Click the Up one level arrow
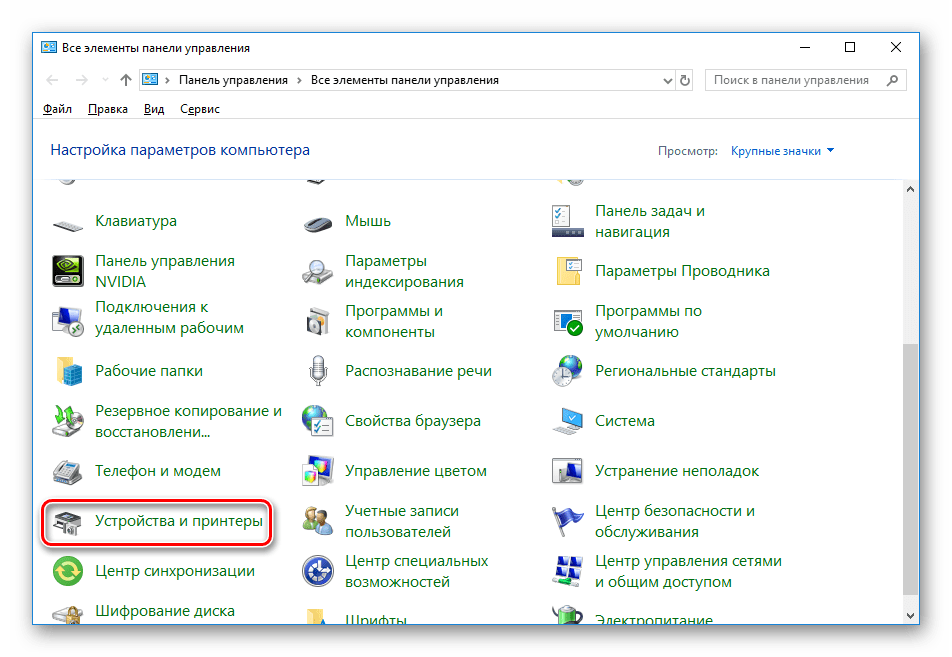Image resolution: width=952 pixels, height=657 pixels. click(125, 80)
